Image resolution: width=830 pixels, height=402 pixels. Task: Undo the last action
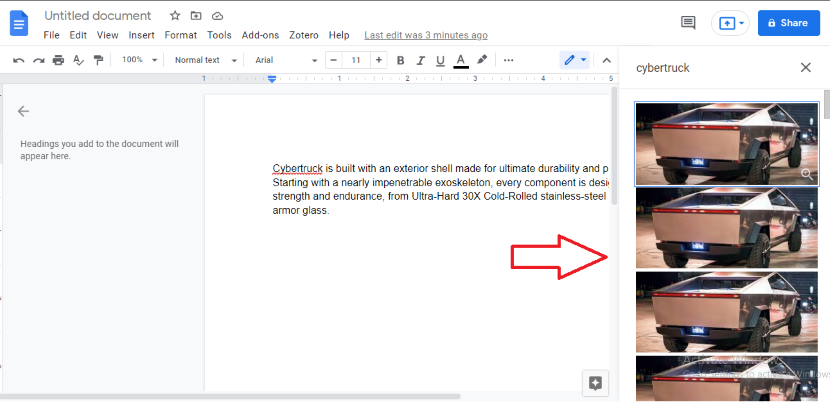[19, 60]
